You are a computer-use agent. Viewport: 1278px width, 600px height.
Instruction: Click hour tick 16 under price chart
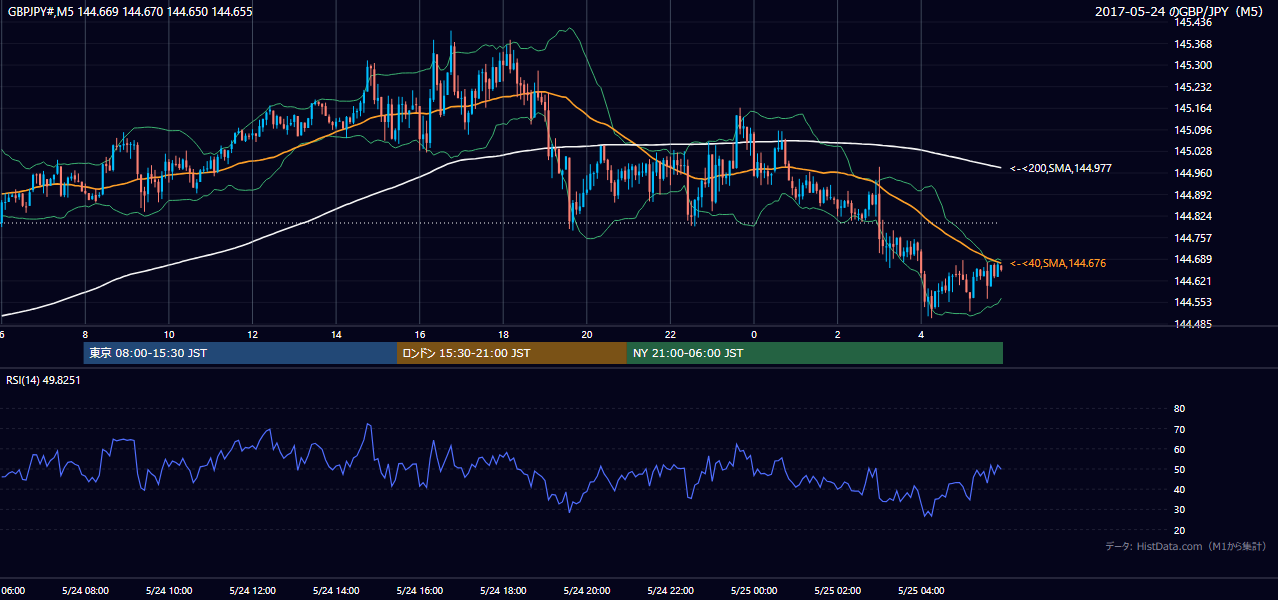420,334
